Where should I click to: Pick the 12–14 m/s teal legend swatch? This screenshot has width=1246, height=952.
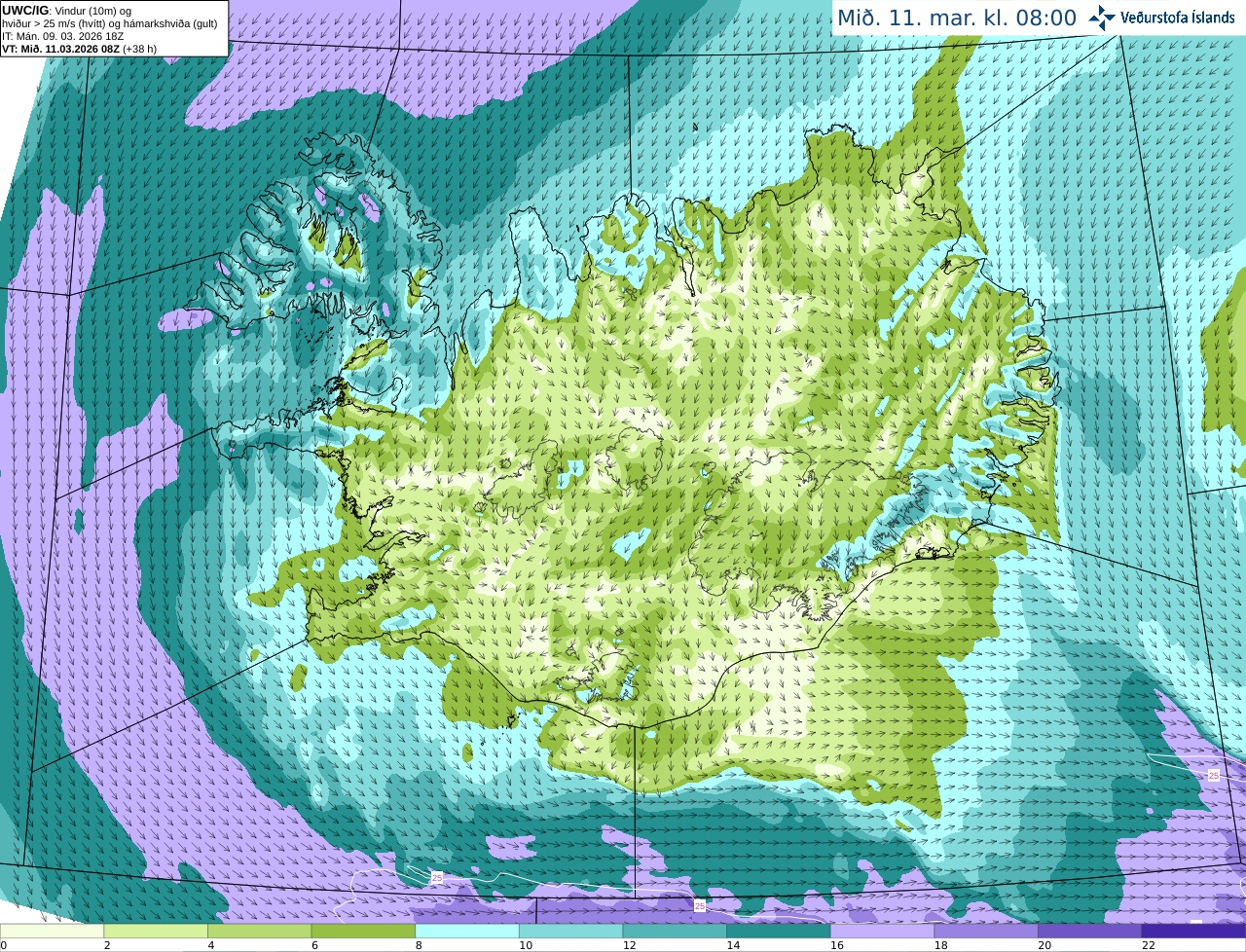tap(675, 932)
